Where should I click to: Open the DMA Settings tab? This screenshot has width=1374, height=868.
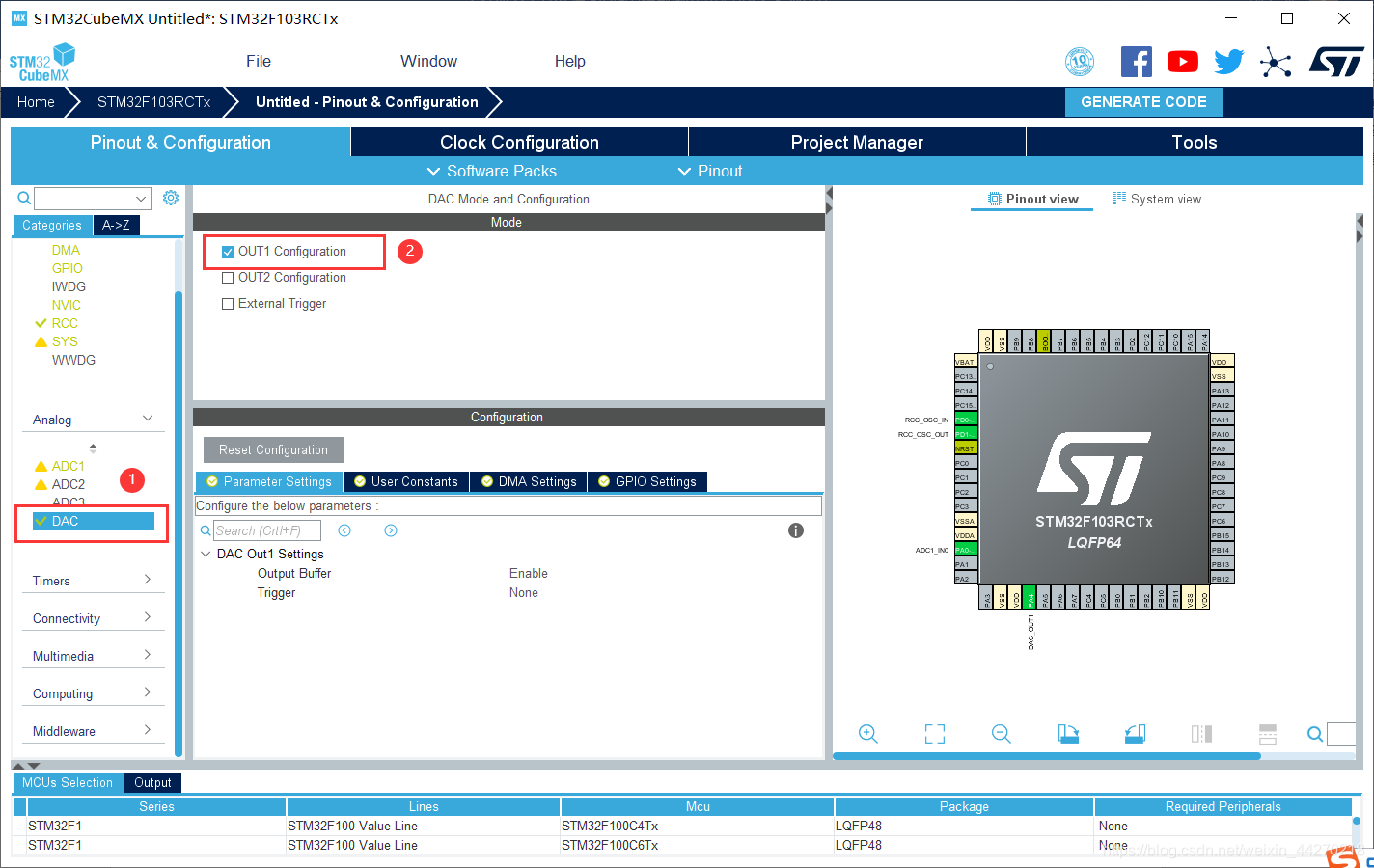point(529,481)
